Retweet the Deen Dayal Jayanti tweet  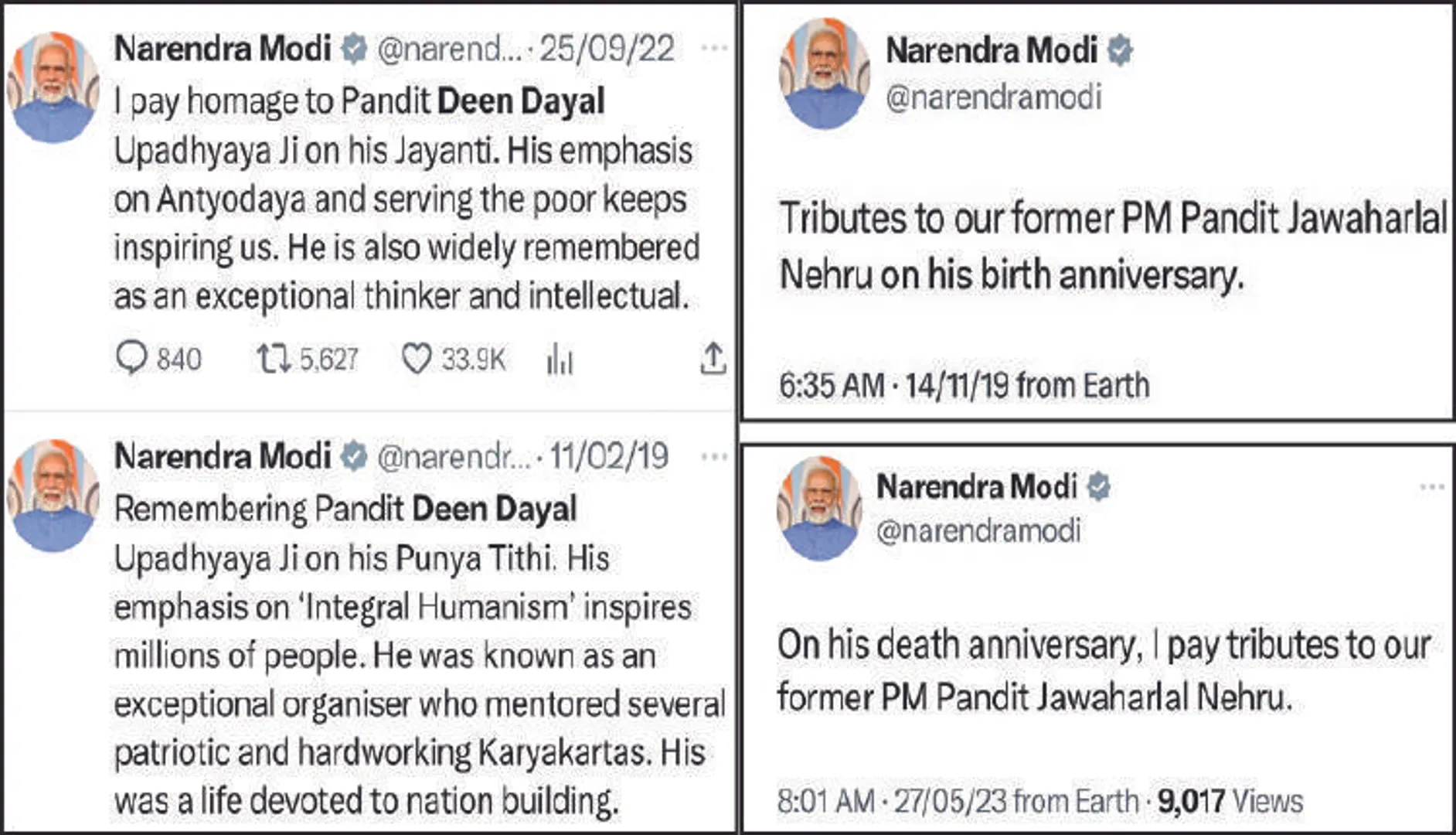click(x=274, y=359)
